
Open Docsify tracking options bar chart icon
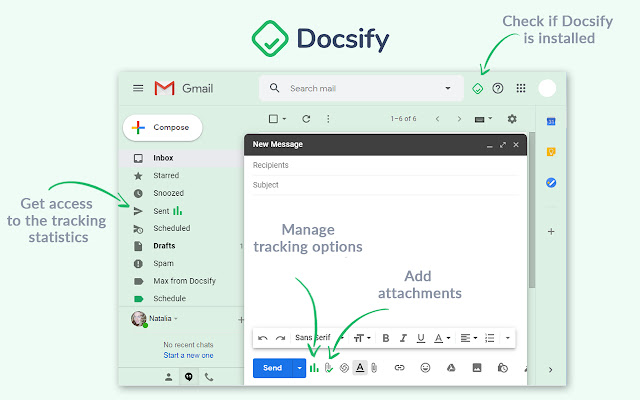pyautogui.click(x=314, y=368)
